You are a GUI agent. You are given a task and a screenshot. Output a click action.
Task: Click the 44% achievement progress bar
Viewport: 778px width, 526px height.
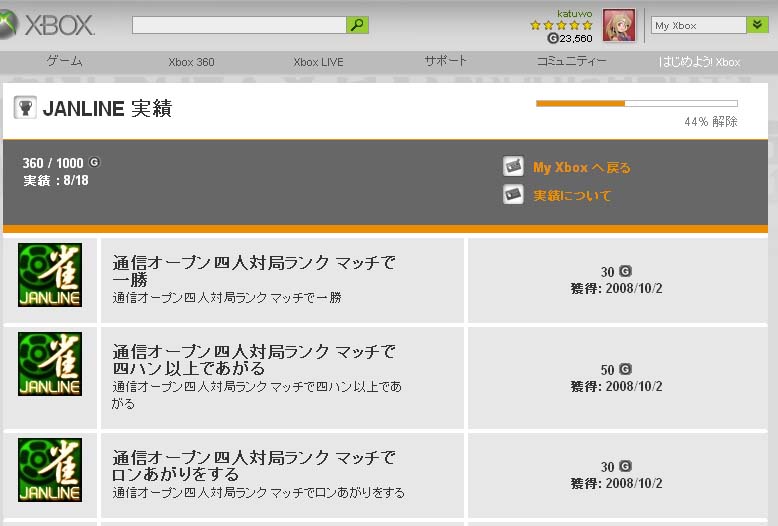[637, 103]
